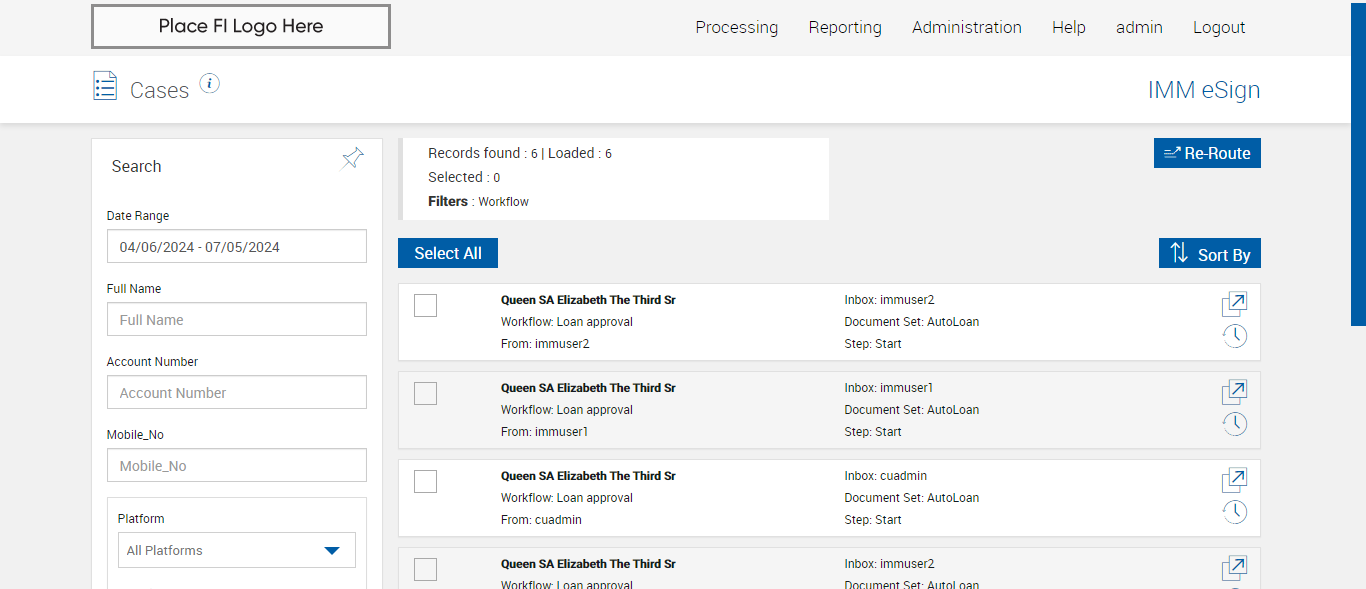View history for case From immuser2
The height and width of the screenshot is (589, 1366).
coord(1235,336)
